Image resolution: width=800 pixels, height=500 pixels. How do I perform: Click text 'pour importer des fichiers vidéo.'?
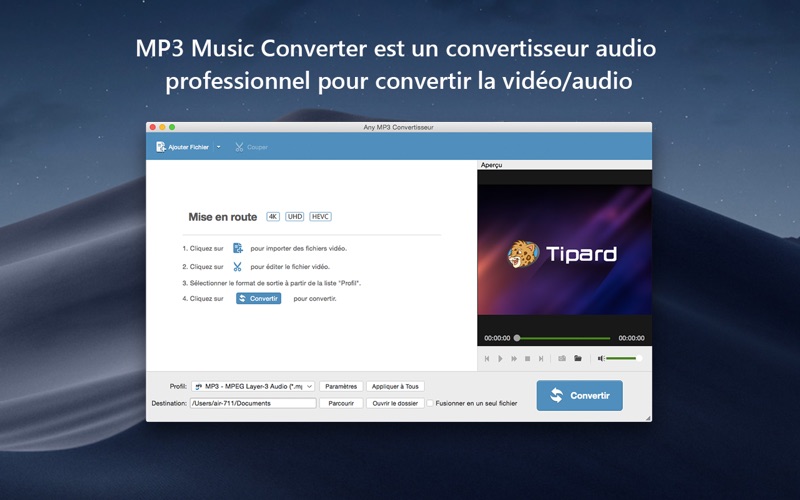point(298,248)
